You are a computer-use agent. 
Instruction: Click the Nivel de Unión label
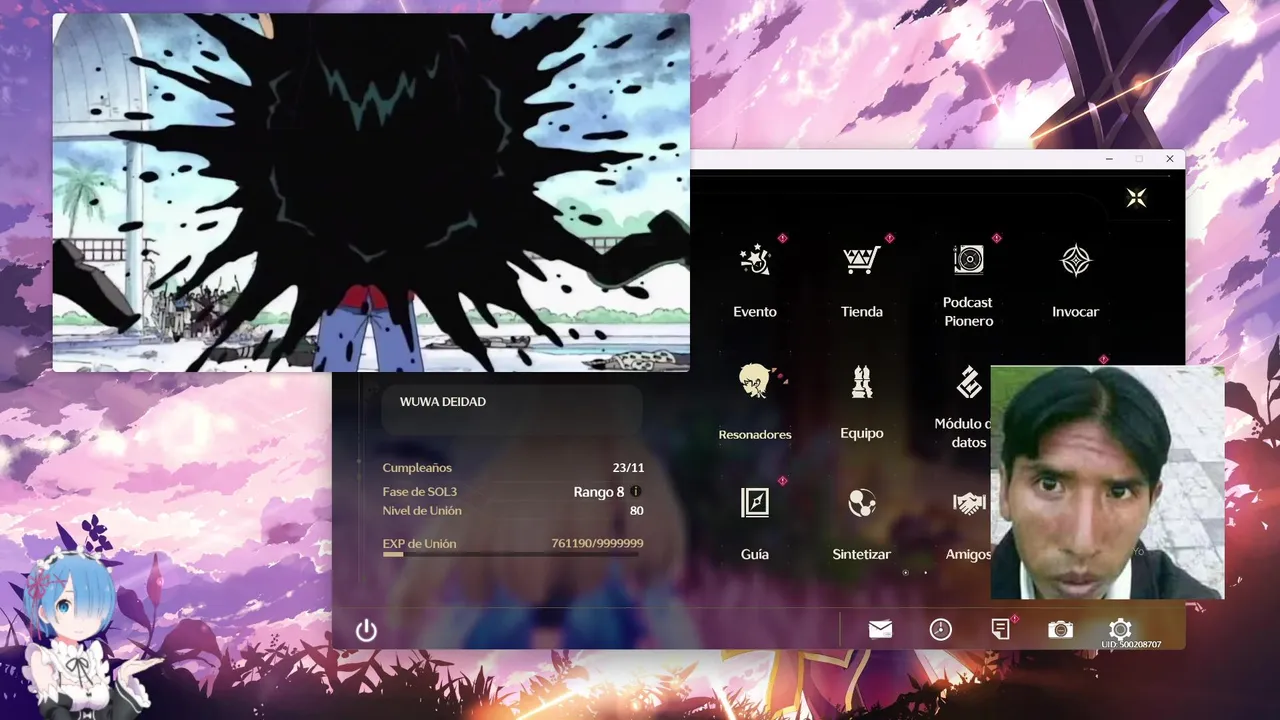(422, 511)
